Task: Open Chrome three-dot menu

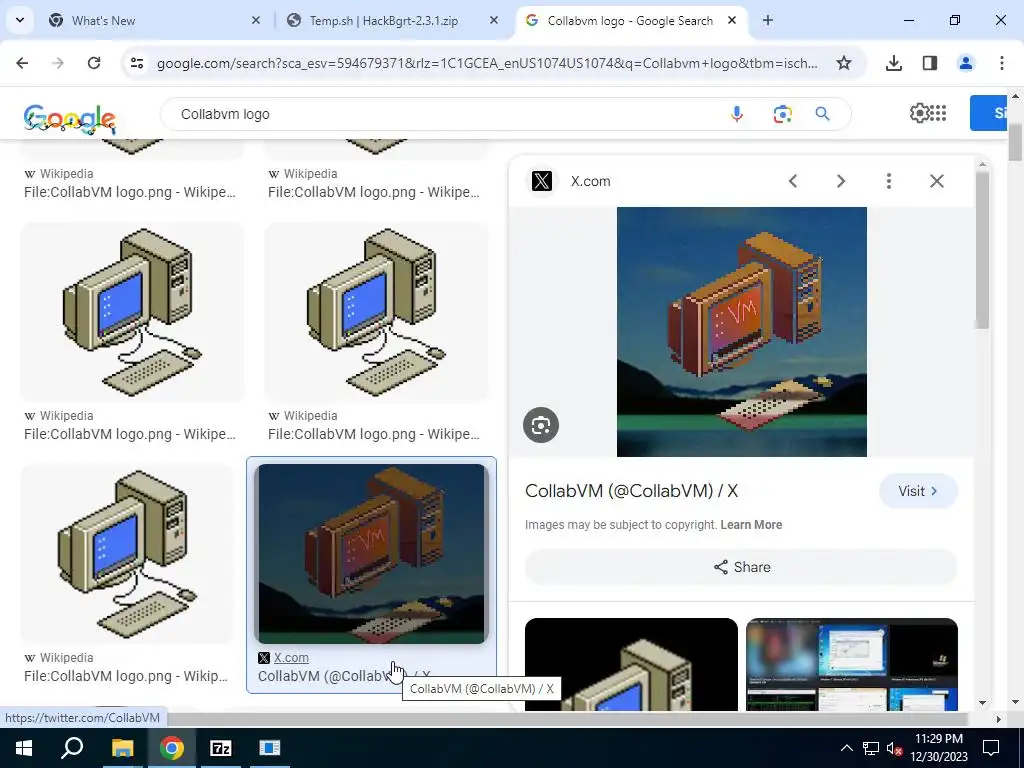Action: [1002, 63]
